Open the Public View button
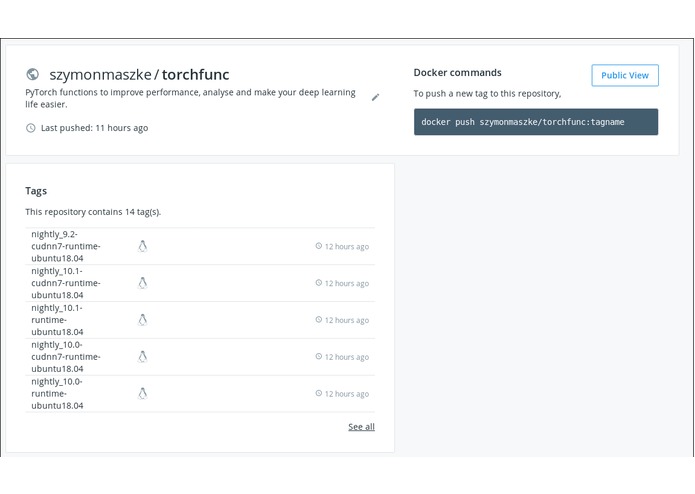The image size is (695, 494). pyautogui.click(x=625, y=75)
